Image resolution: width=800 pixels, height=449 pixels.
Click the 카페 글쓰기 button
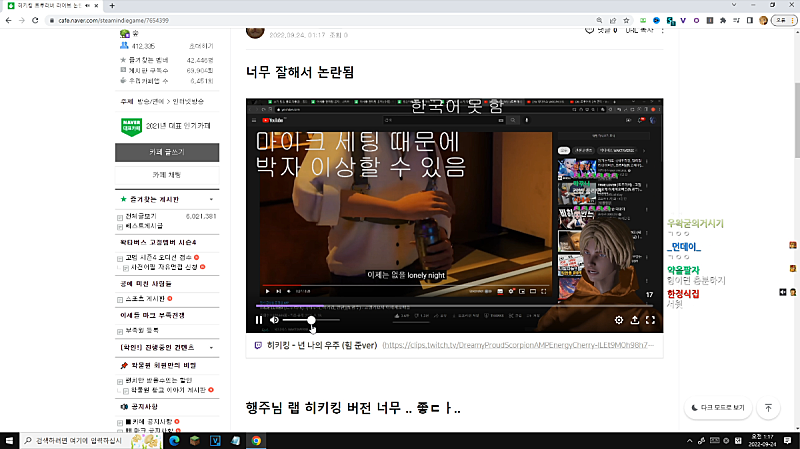click(167, 152)
